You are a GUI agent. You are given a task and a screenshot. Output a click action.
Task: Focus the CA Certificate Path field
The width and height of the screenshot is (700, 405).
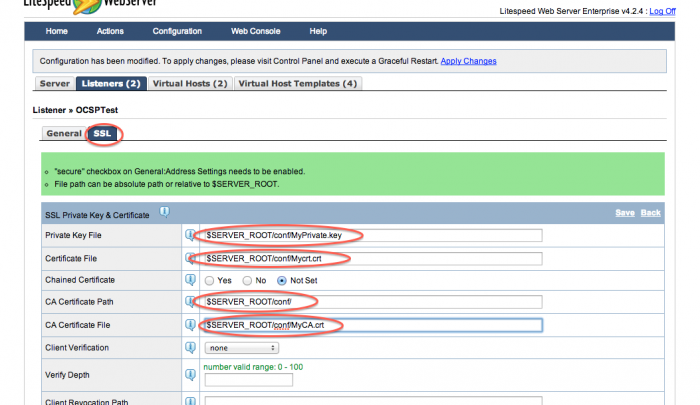pos(373,302)
